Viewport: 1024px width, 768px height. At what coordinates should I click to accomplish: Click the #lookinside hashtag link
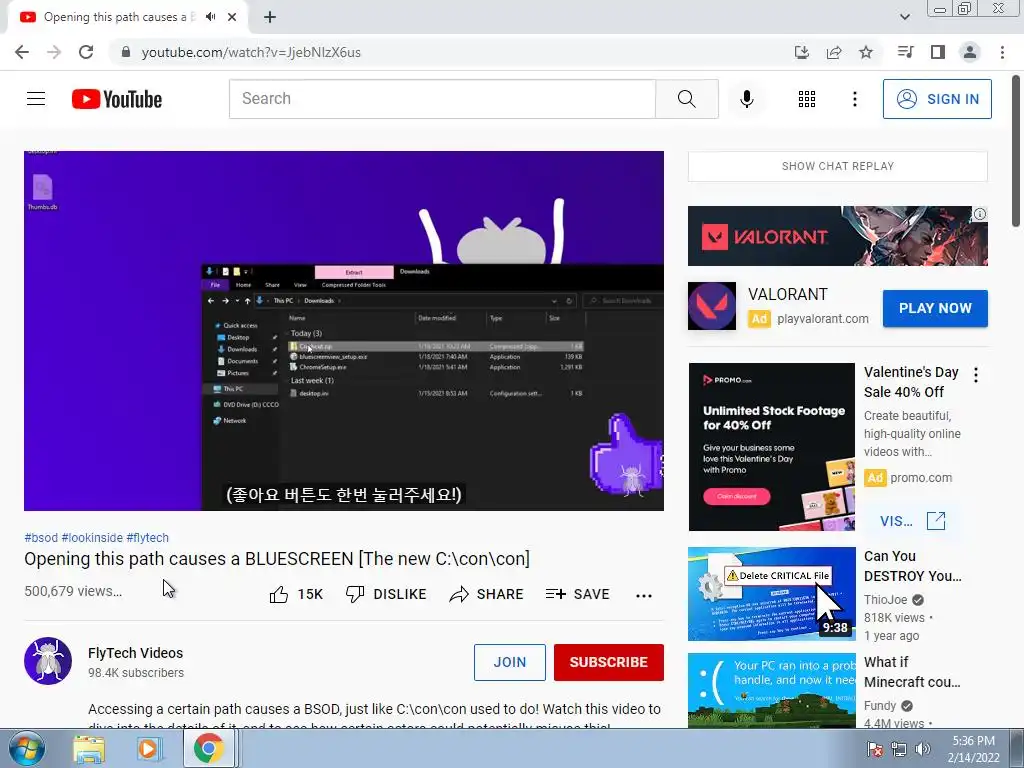pyautogui.click(x=92, y=537)
